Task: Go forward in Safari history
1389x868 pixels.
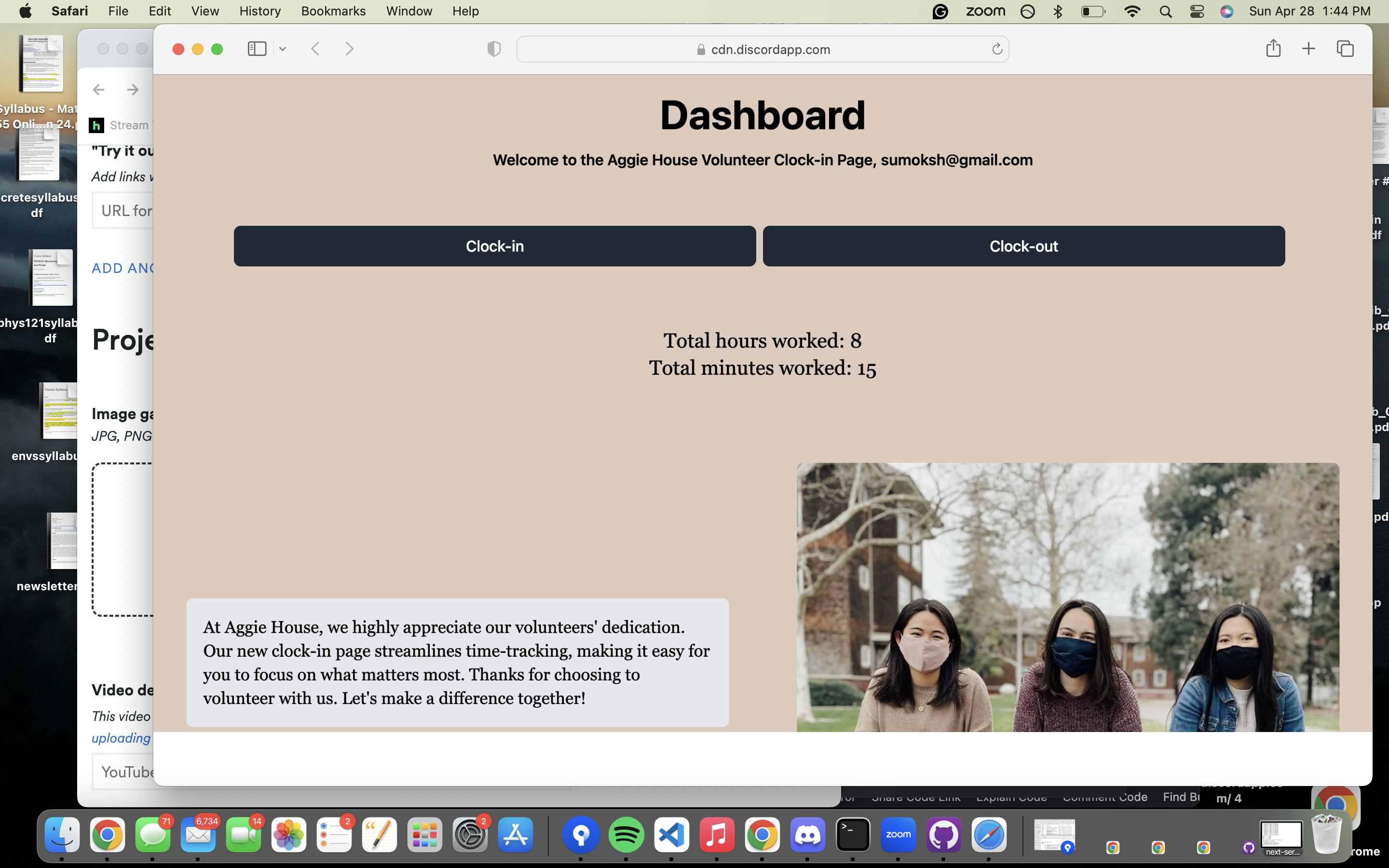Action: (349, 49)
